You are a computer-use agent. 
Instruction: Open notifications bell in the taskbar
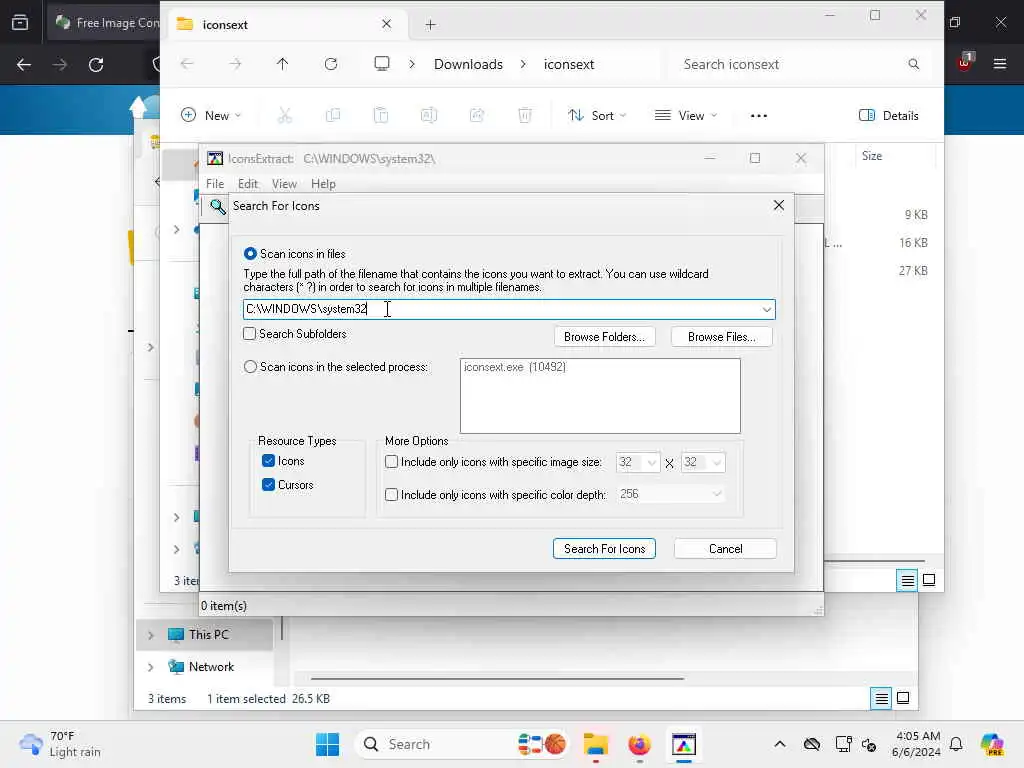click(956, 744)
